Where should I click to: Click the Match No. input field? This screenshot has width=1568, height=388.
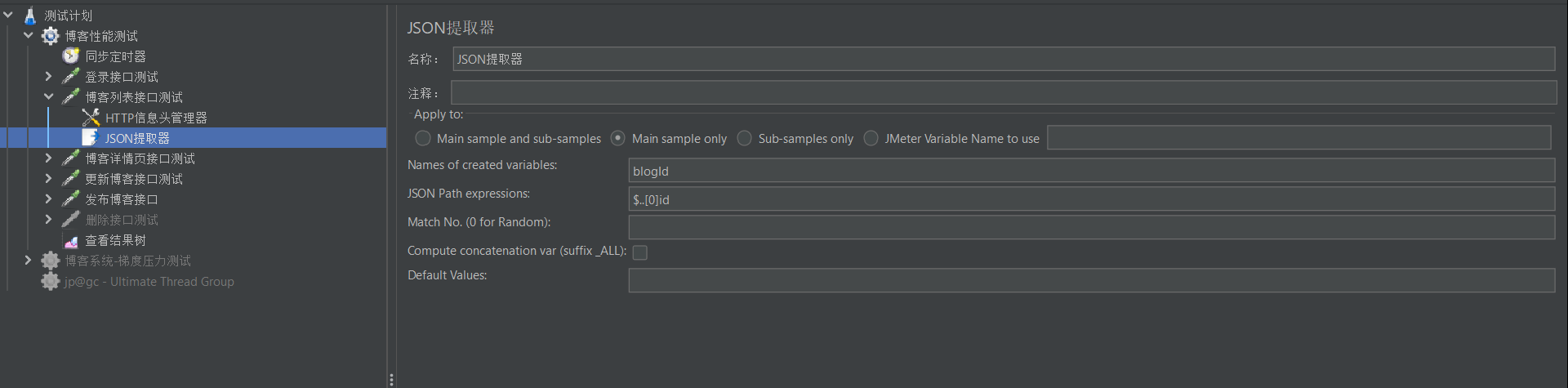[x=1092, y=227]
